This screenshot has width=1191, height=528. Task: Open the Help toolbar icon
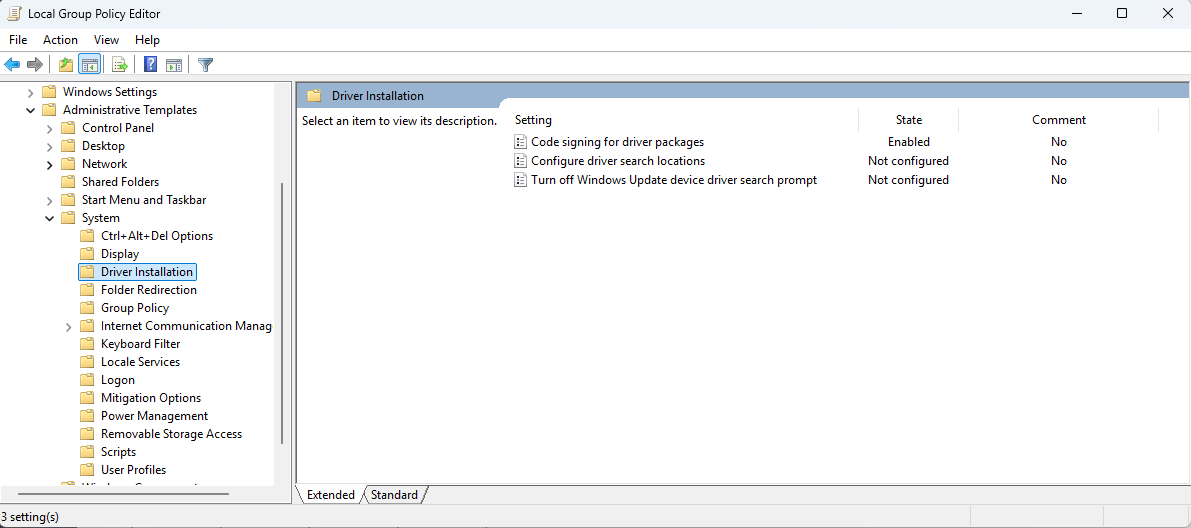[x=150, y=65]
